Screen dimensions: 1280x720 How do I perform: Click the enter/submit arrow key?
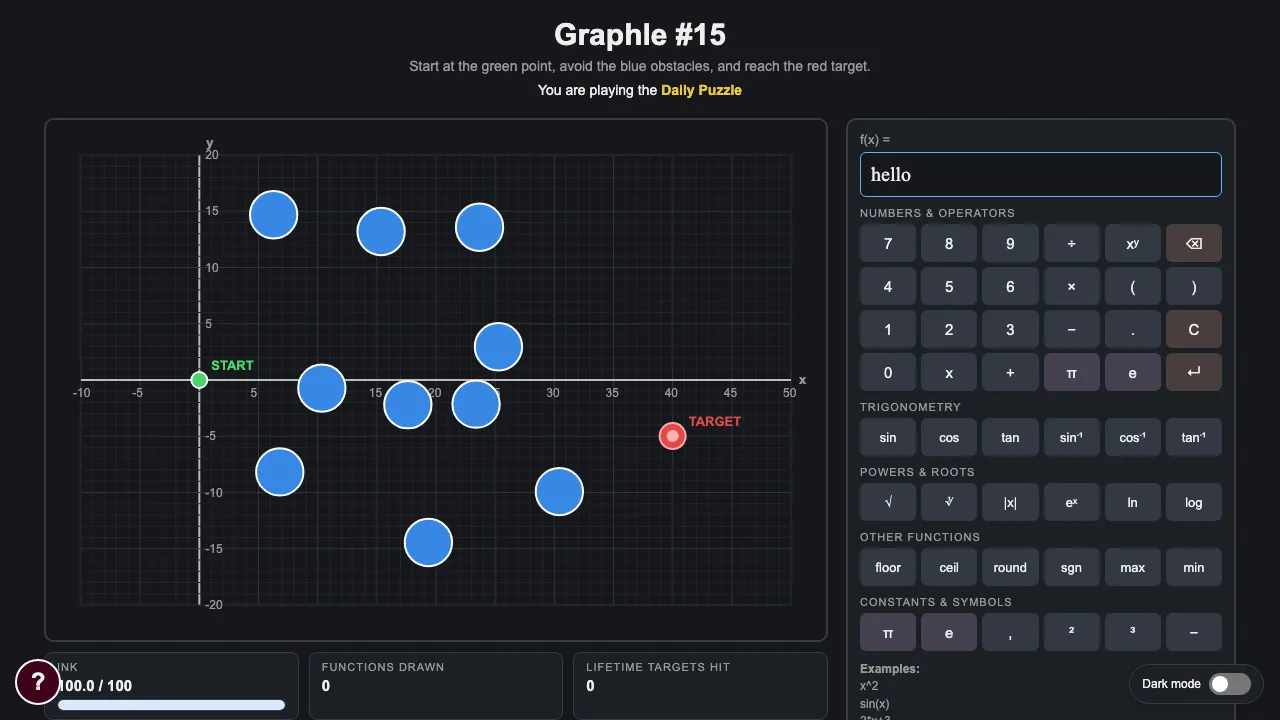(1193, 372)
